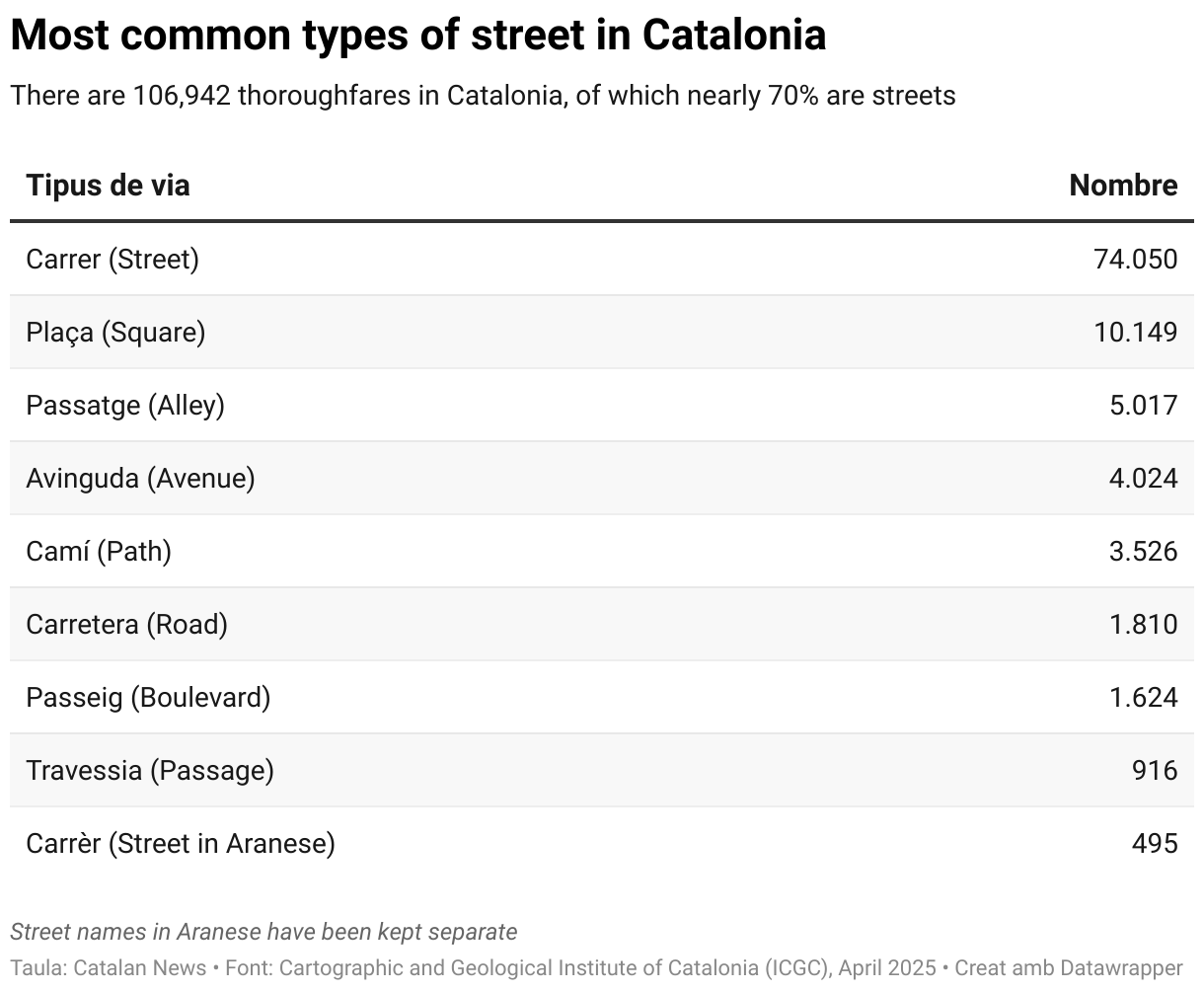Select the Carretera (Road) row label
This screenshot has width=1204, height=991.
[x=126, y=624]
